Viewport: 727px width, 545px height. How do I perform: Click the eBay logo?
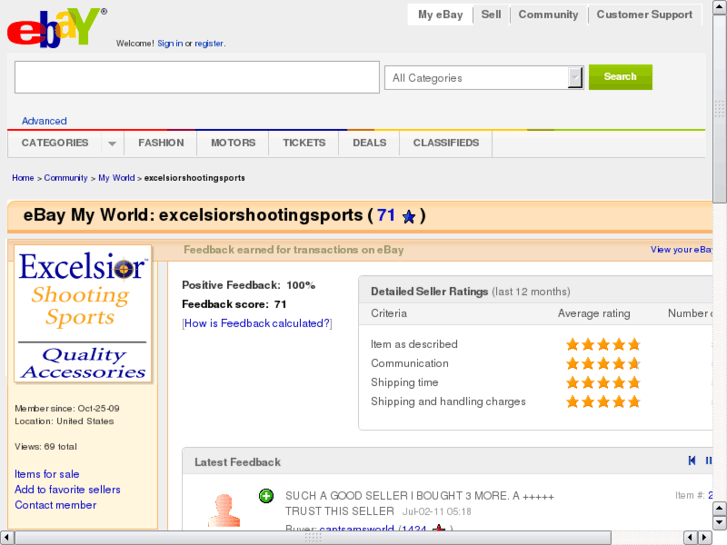coord(57,28)
